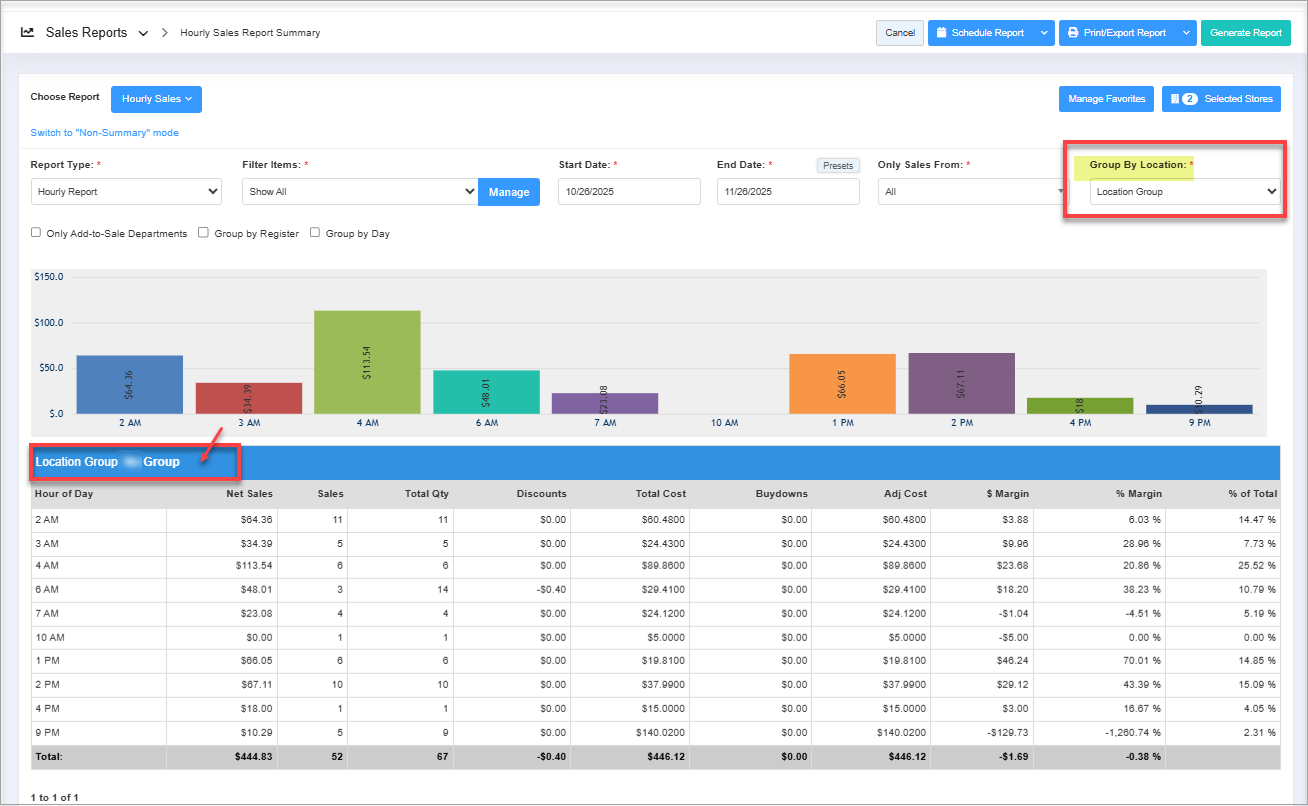Click the calendar icon on Schedule Report
This screenshot has height=806, width=1308.
point(941,33)
